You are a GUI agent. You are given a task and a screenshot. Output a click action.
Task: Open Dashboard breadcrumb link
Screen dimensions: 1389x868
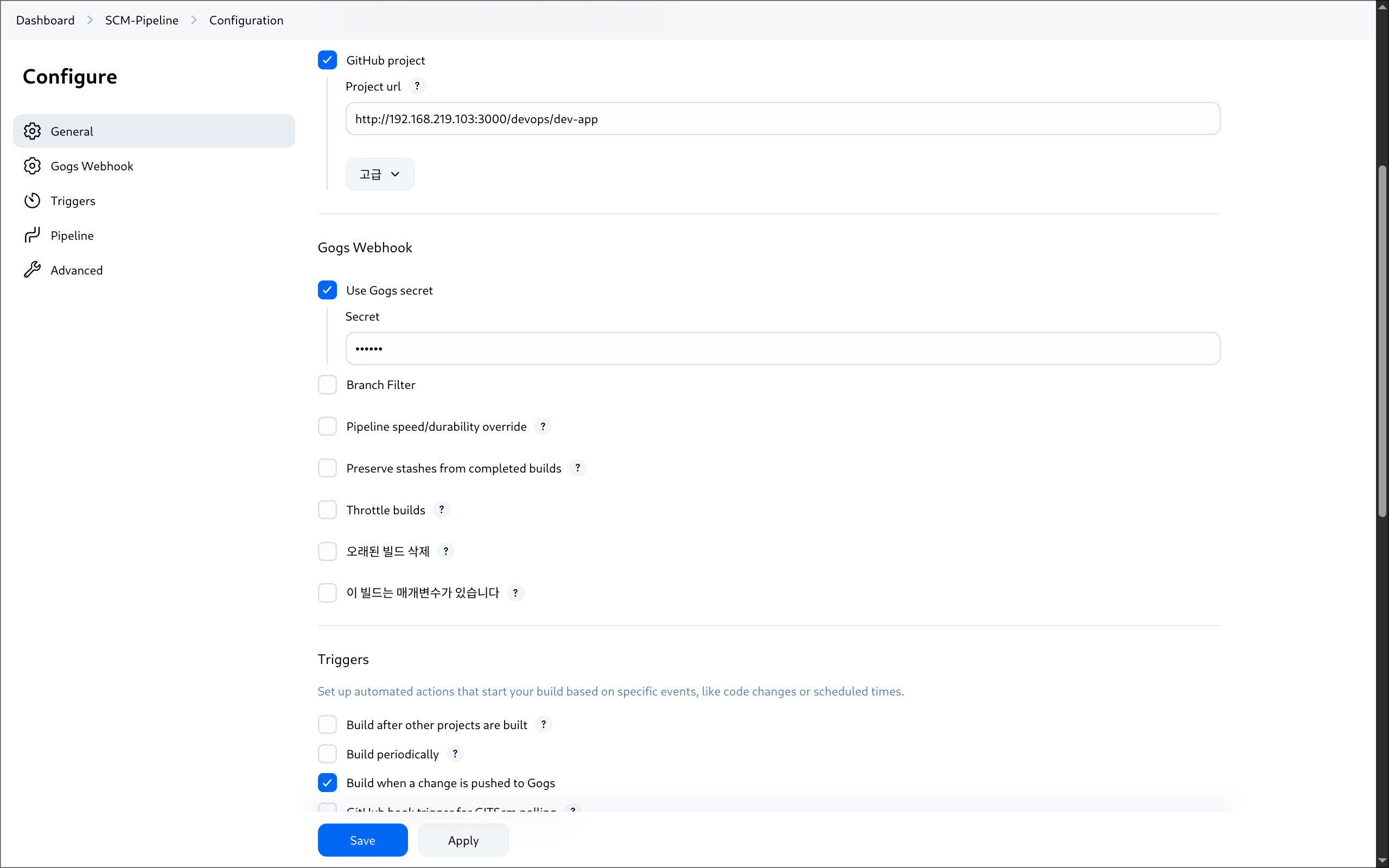[46, 20]
